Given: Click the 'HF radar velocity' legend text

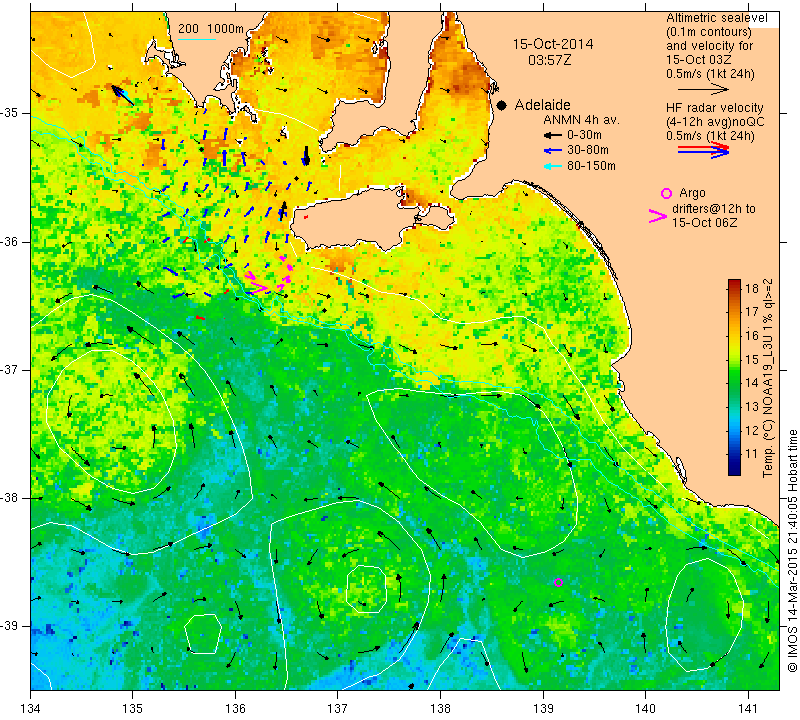Looking at the screenshot, I should click(714, 108).
